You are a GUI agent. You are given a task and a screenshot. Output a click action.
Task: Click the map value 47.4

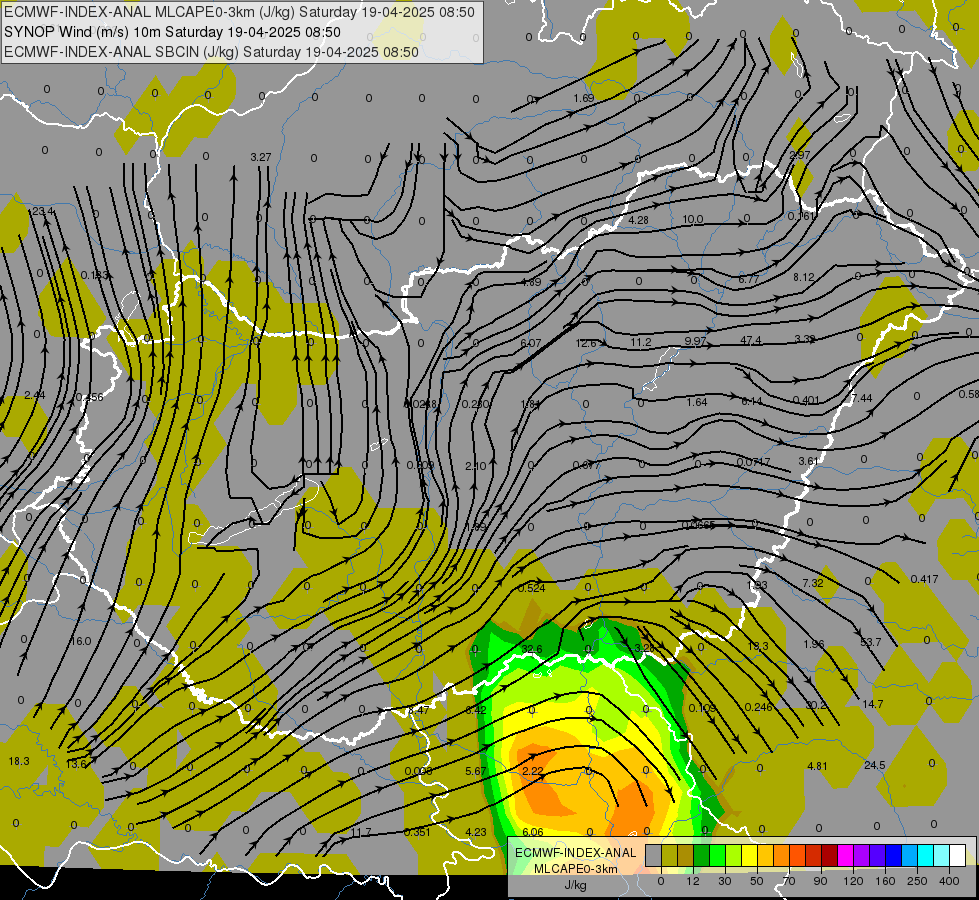[750, 340]
